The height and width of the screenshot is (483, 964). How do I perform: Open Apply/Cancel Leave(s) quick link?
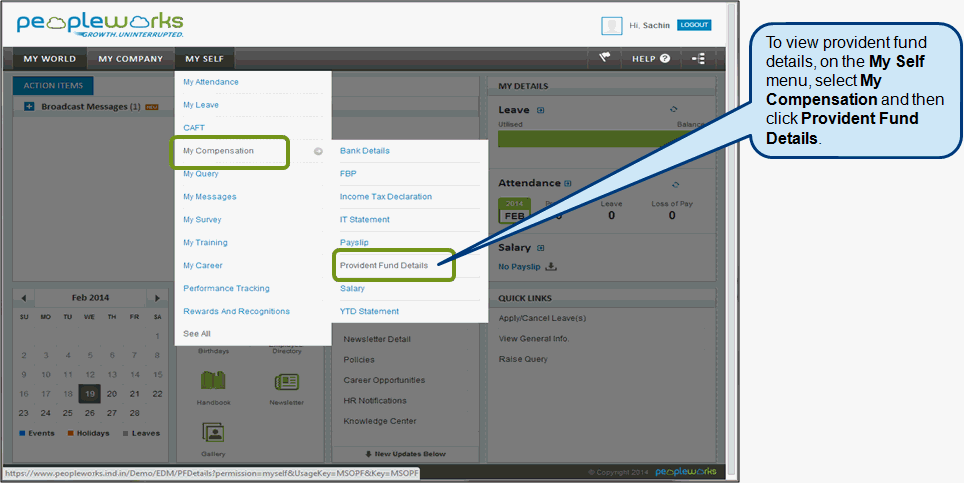(x=542, y=318)
